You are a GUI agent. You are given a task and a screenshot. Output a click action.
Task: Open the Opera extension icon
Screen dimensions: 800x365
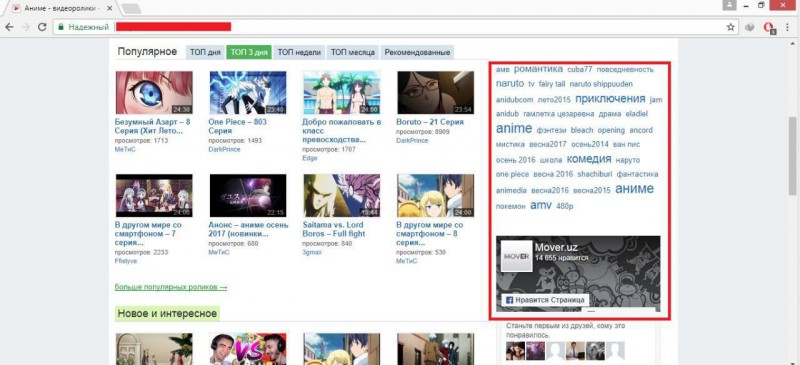[768, 28]
